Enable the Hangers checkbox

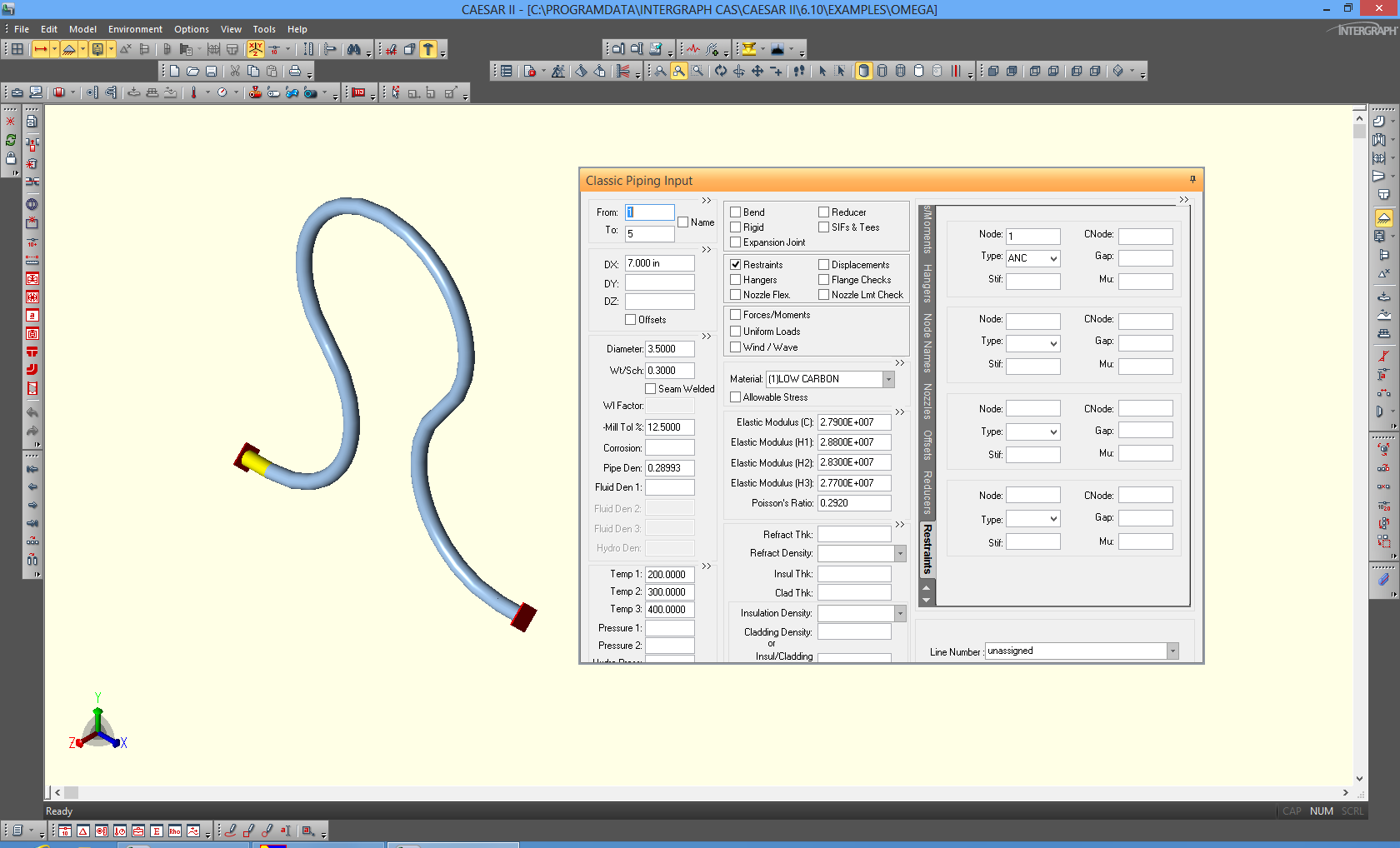tap(736, 280)
